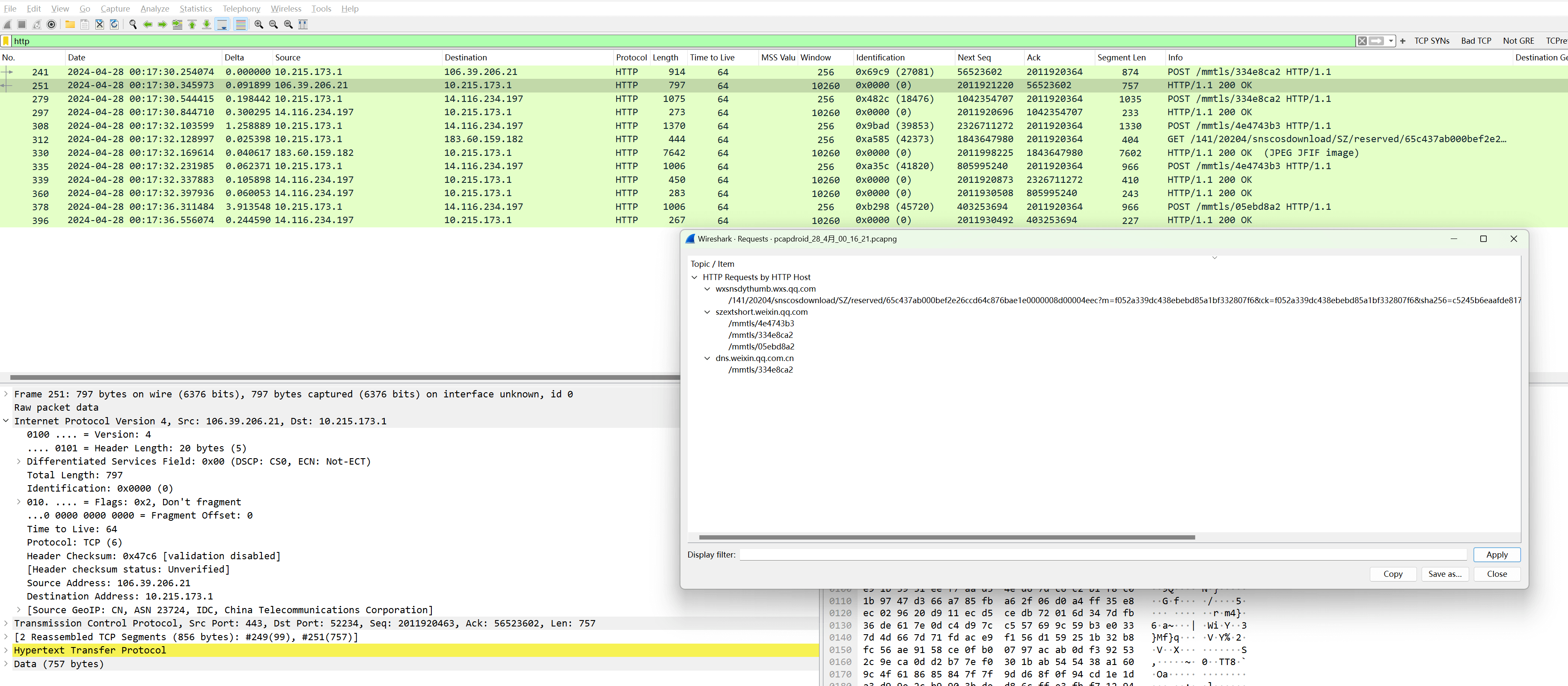Viewport: 1568px width, 686px height.
Task: Click the resize columns icon
Action: pyautogui.click(x=303, y=24)
